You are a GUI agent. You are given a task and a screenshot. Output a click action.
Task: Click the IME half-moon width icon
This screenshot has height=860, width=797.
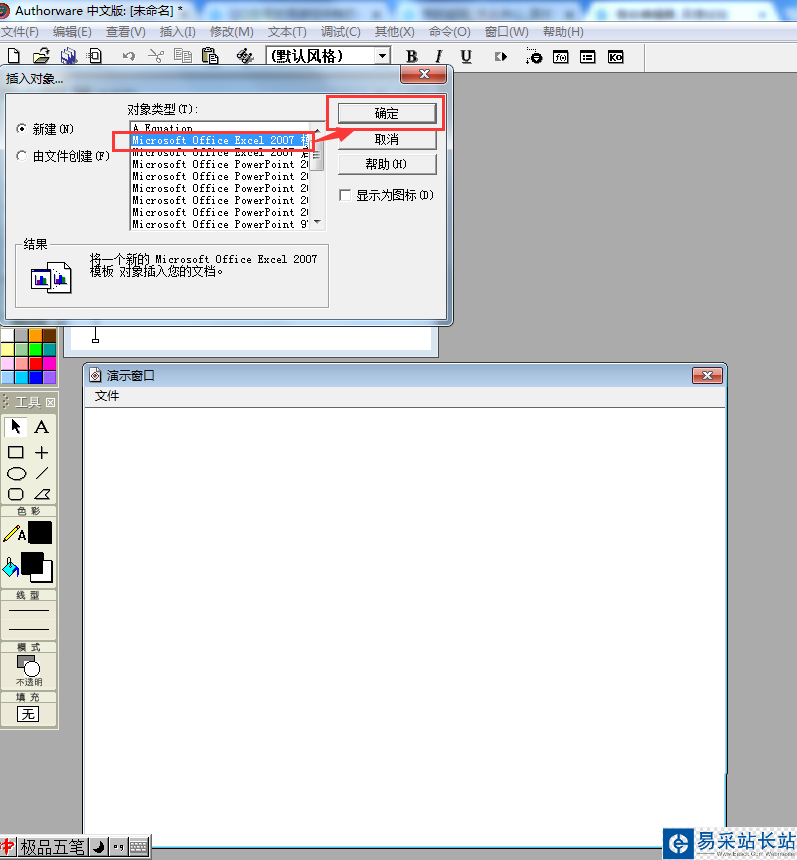99,847
